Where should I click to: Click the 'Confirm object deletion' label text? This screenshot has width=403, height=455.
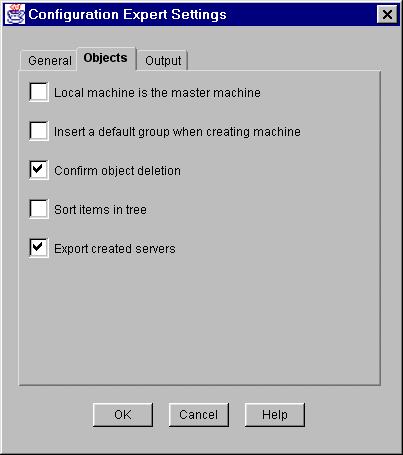point(117,171)
